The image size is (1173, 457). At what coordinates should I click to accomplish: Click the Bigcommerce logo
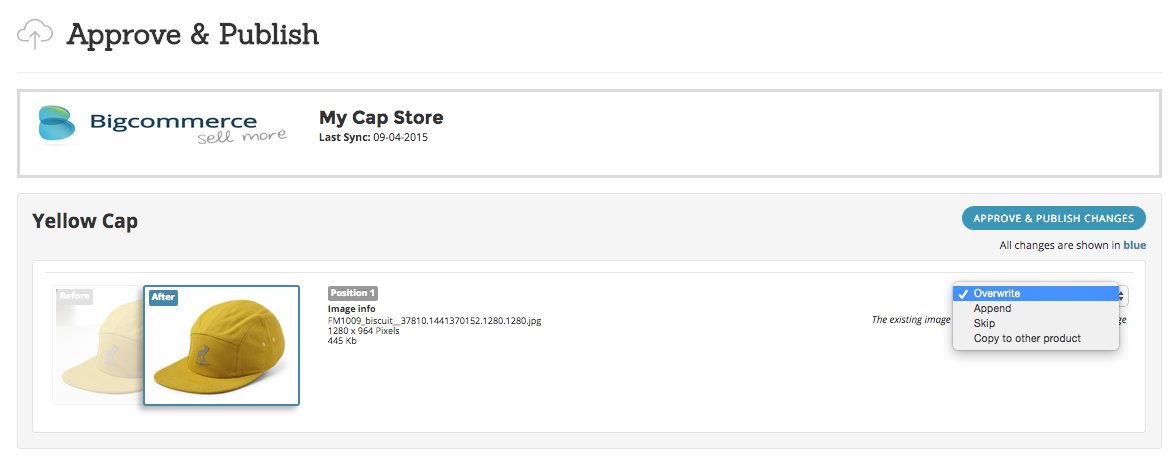(x=162, y=126)
